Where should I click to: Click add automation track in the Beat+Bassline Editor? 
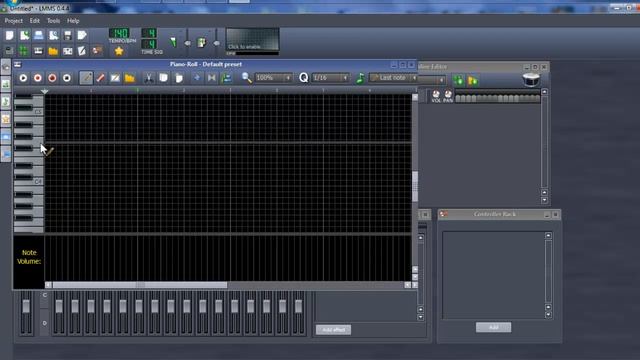tap(473, 80)
